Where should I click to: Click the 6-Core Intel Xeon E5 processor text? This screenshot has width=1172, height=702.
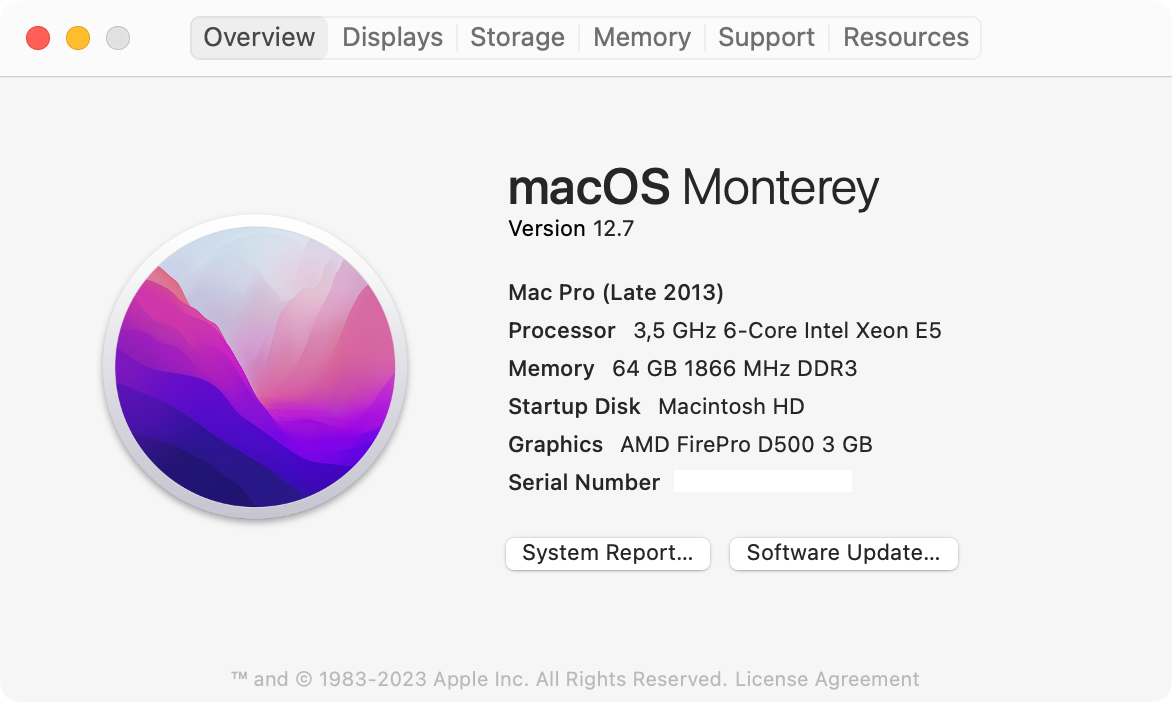(787, 331)
